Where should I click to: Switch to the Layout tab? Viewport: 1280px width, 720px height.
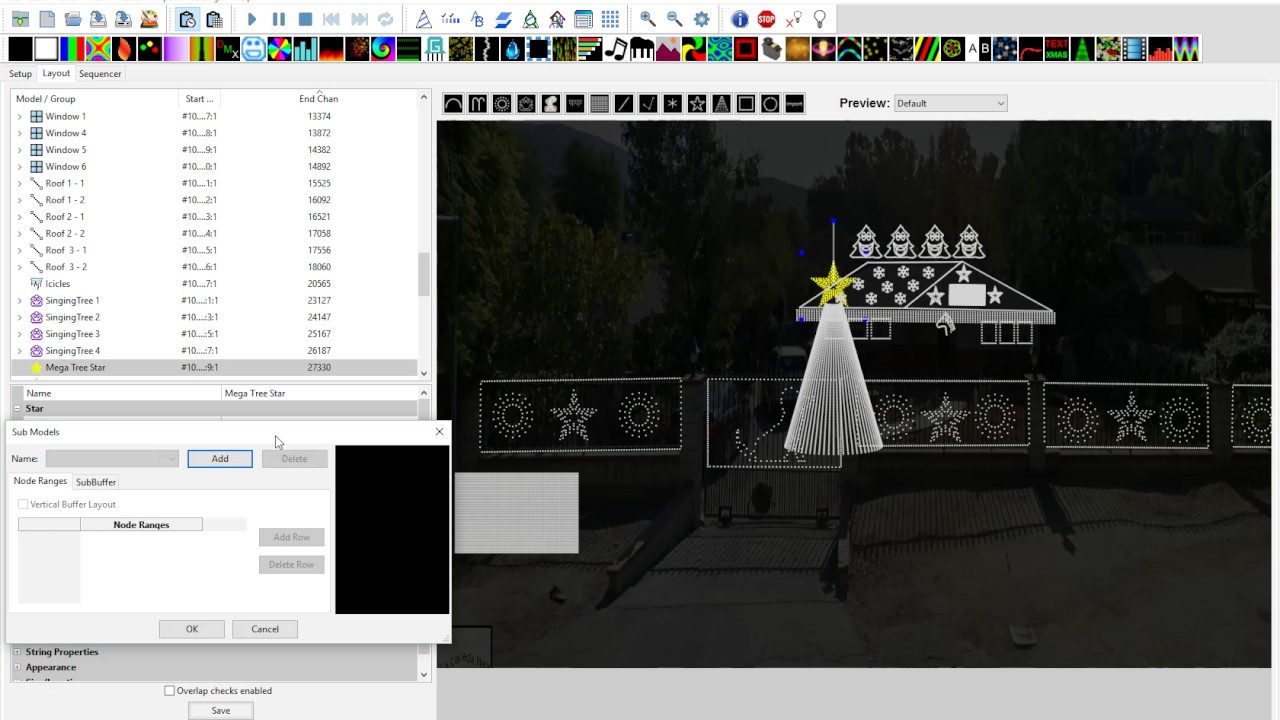(56, 74)
